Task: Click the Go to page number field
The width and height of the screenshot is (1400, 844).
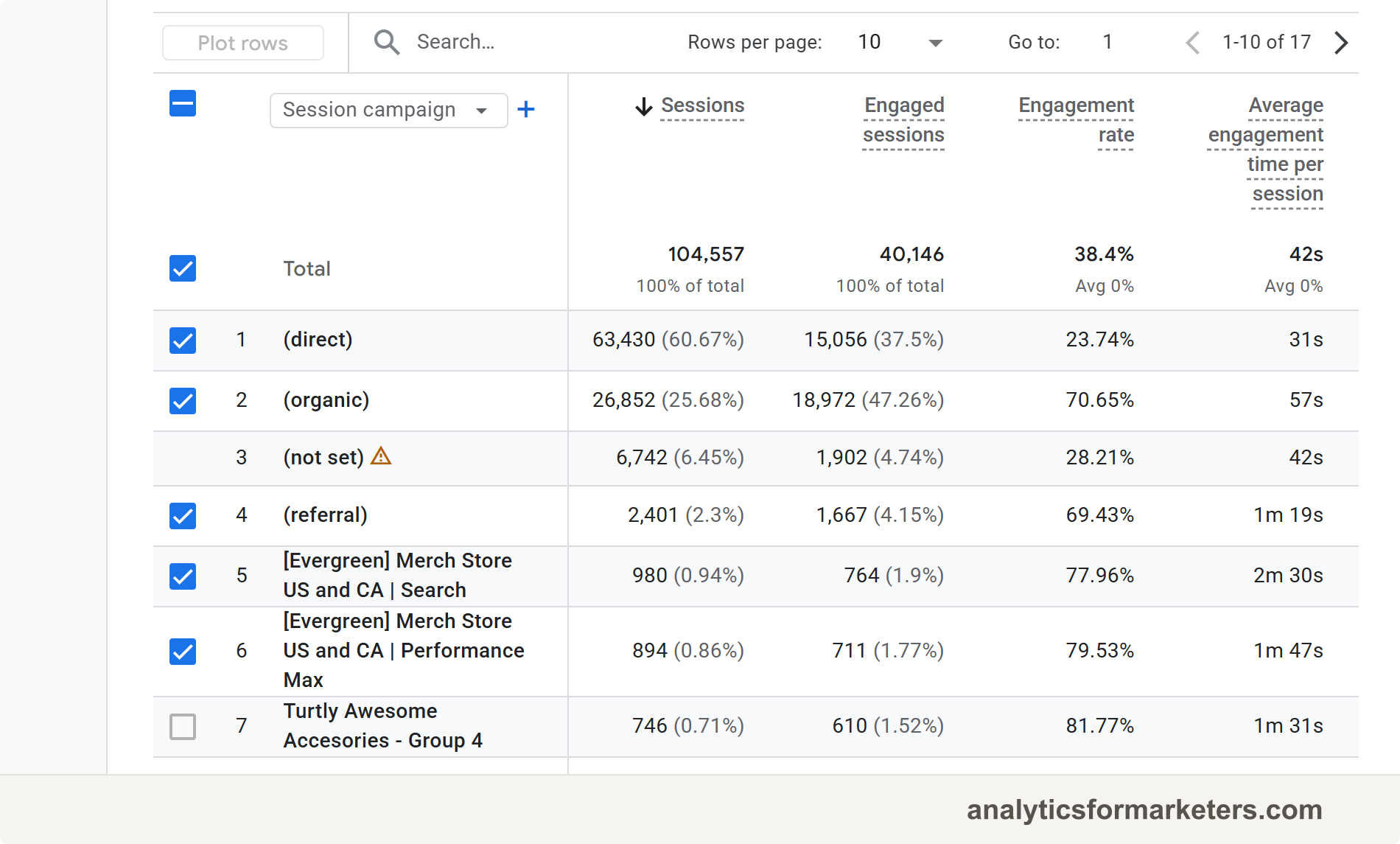Action: tap(1107, 42)
